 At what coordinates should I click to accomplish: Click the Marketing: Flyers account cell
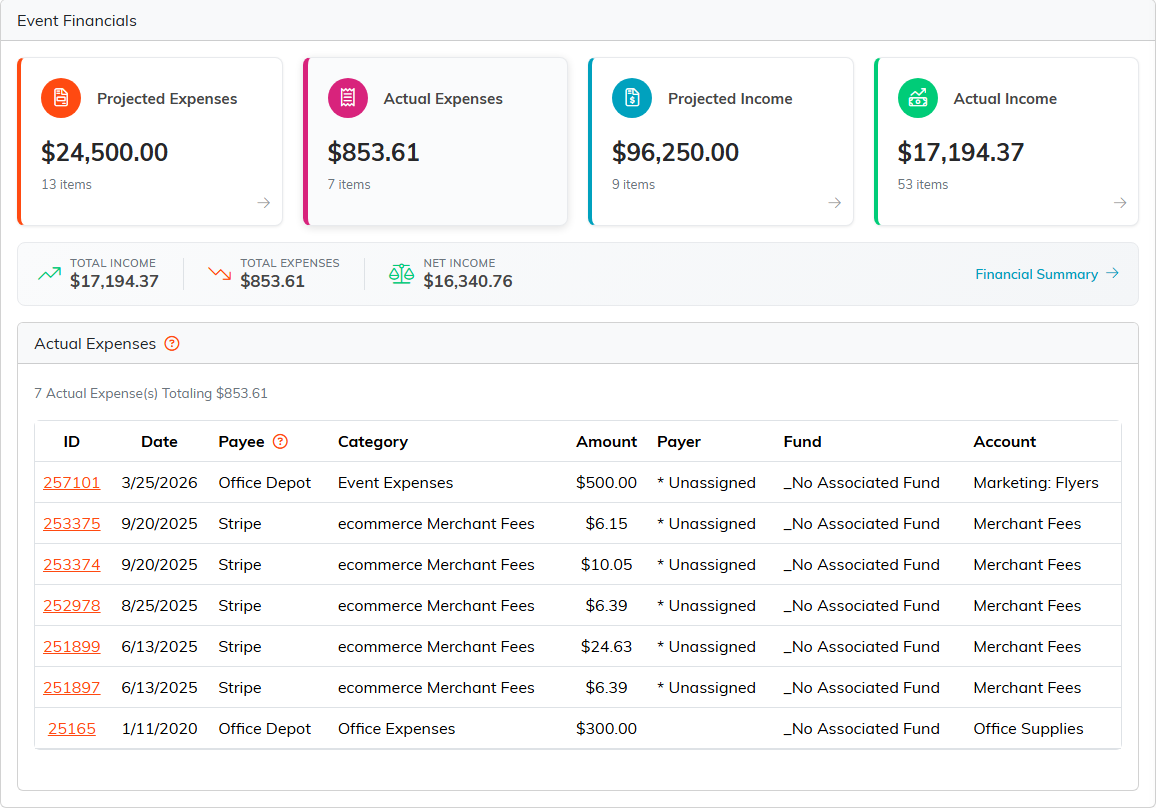[1035, 483]
